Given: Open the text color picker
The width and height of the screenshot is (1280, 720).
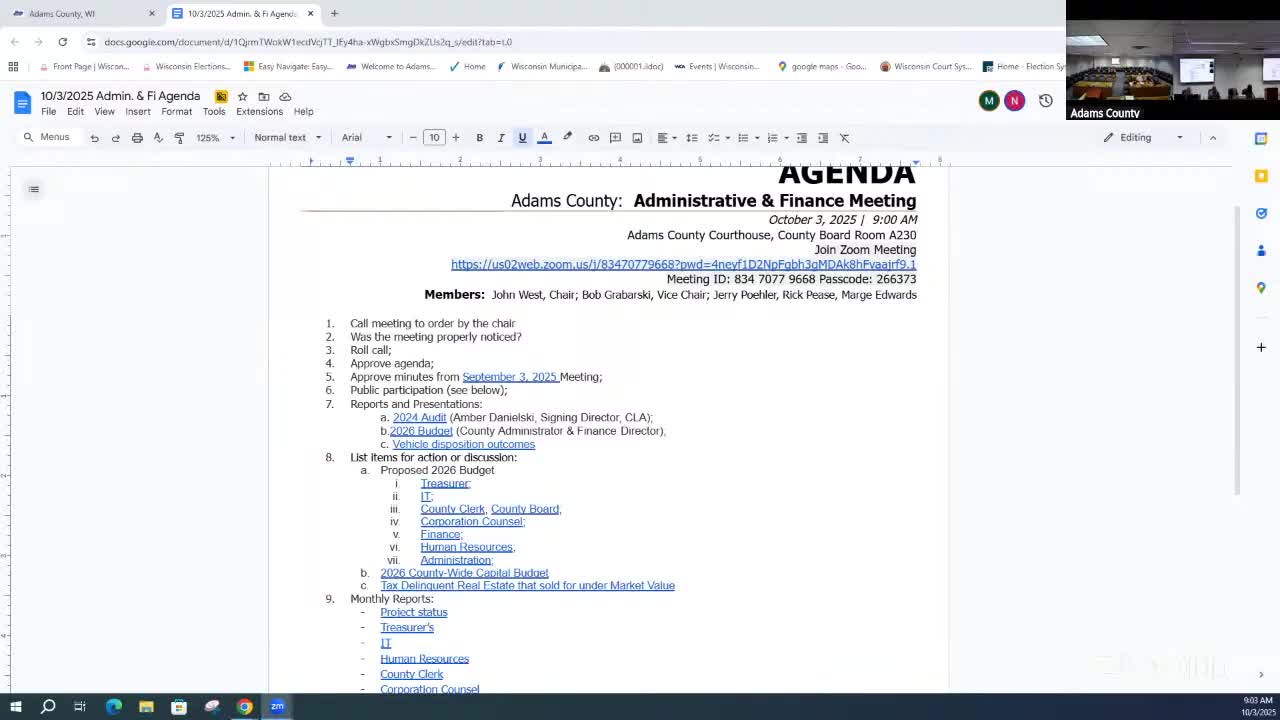Looking at the screenshot, I should (544, 138).
